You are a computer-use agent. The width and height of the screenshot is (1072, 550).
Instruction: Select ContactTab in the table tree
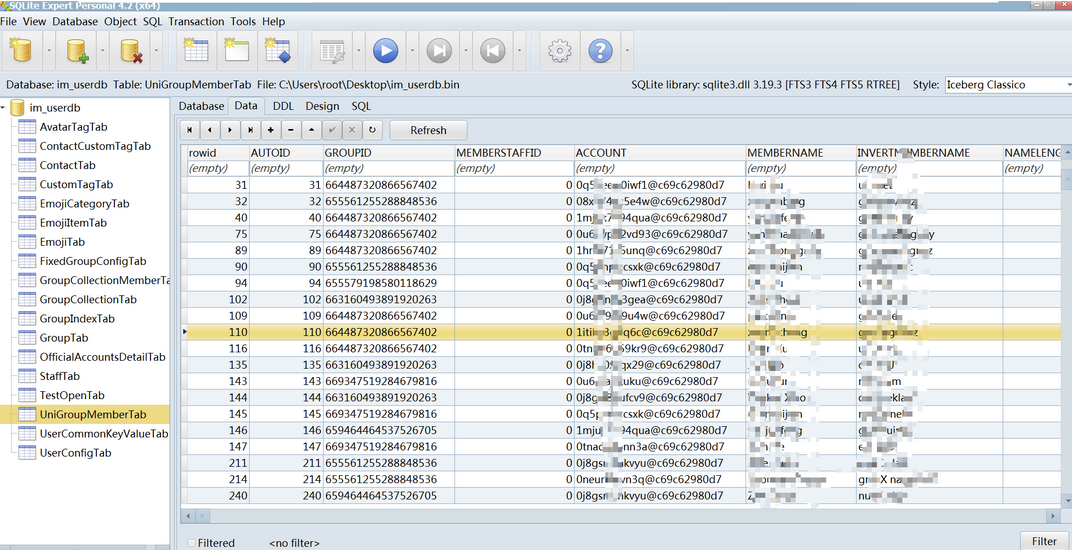pyautogui.click(x=67, y=166)
